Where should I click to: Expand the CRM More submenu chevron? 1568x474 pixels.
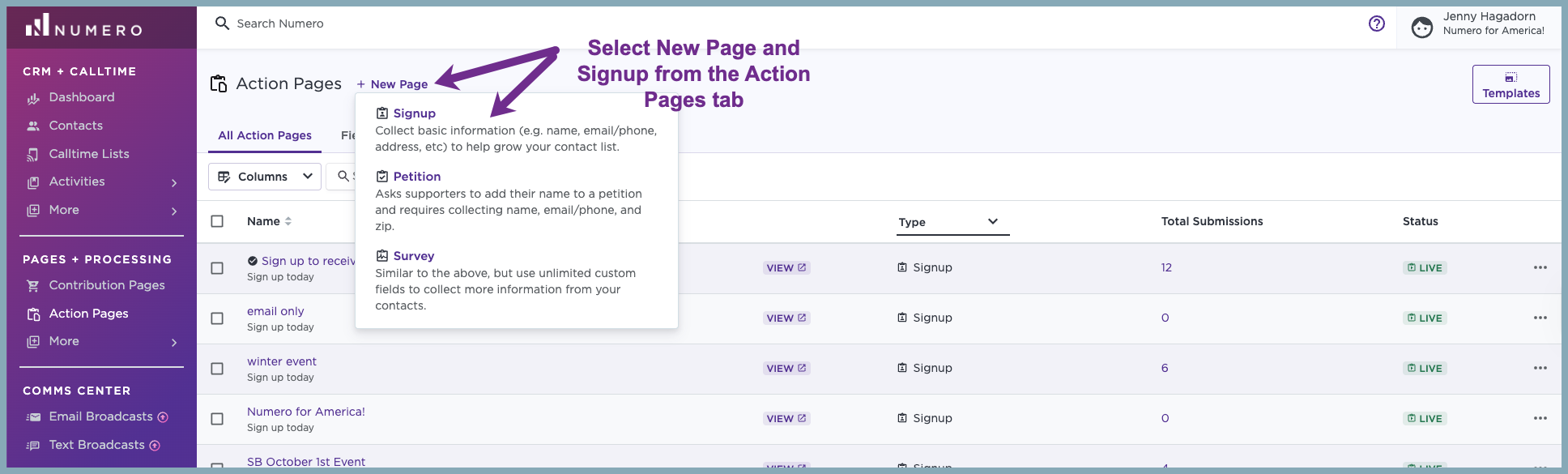tap(174, 211)
